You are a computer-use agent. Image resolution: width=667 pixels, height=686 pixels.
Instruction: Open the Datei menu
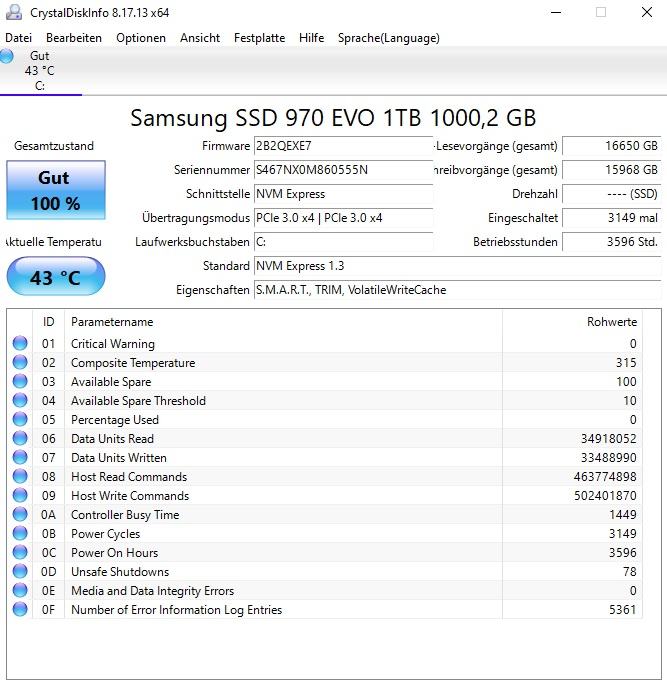(x=18, y=38)
